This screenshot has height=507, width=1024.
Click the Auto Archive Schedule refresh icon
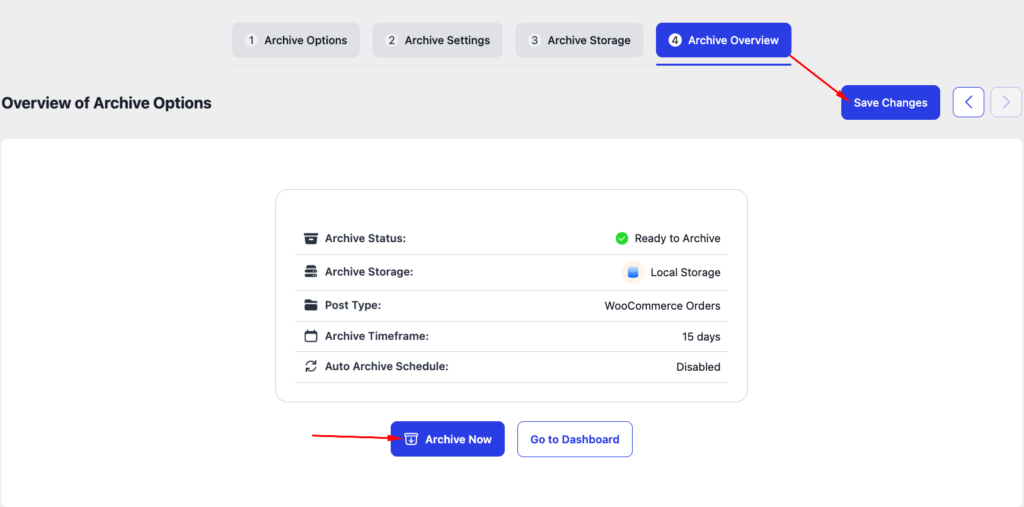click(311, 367)
